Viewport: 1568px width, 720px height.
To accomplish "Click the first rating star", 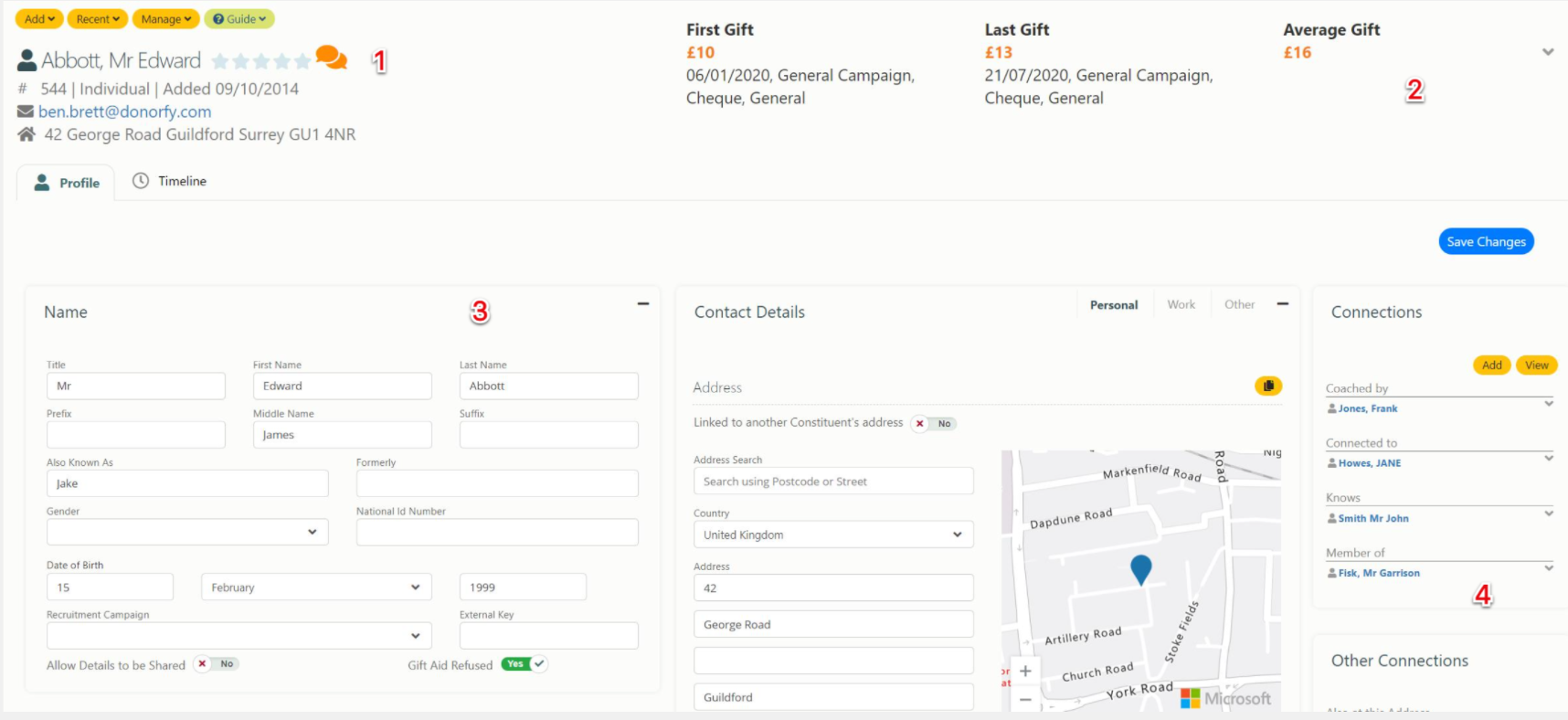I will pos(220,61).
